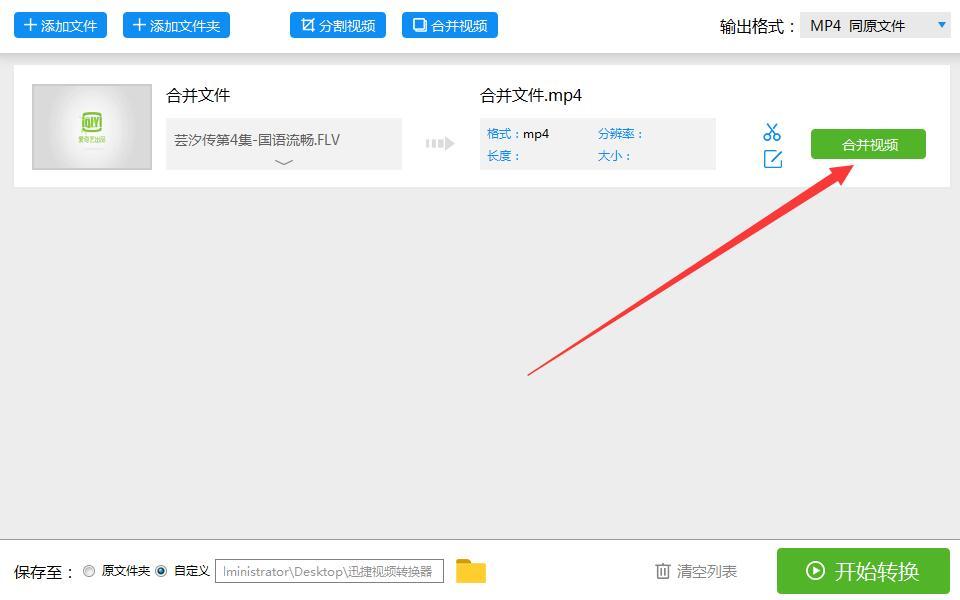Expand the merged file list chevron

click(x=284, y=162)
